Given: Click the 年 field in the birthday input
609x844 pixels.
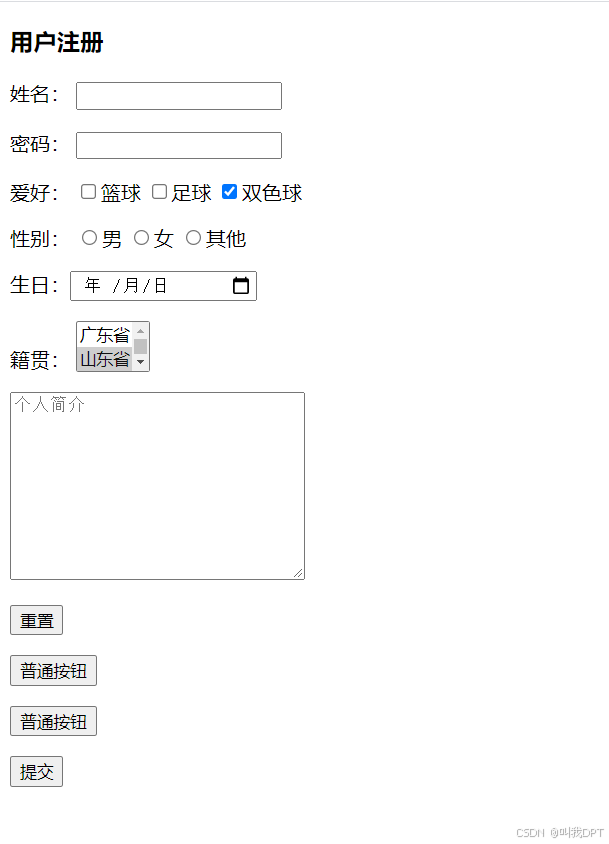Looking at the screenshot, I should [x=93, y=285].
